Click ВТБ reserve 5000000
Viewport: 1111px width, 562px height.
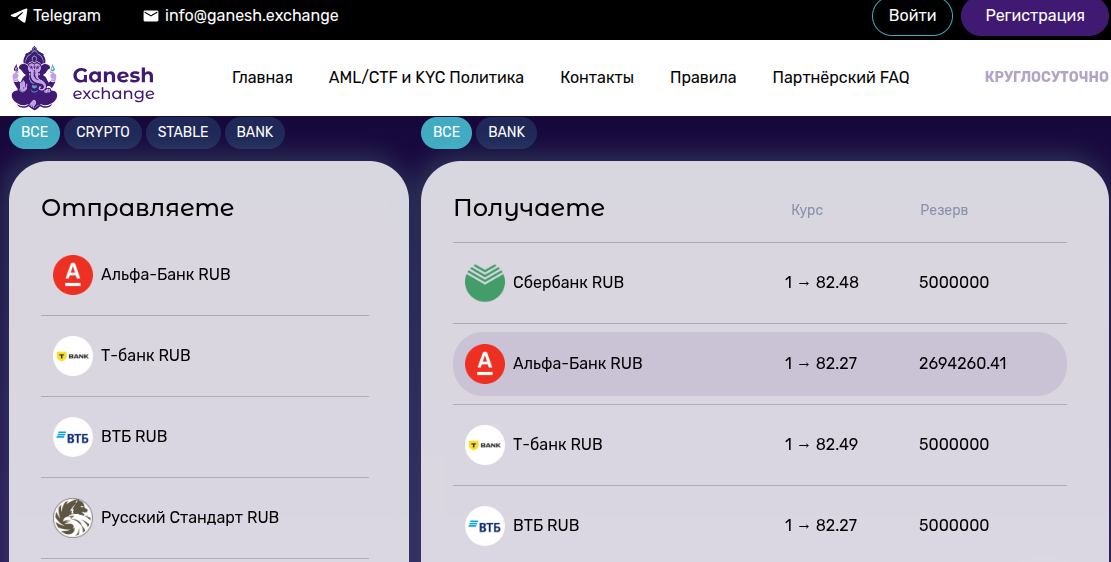point(954,525)
